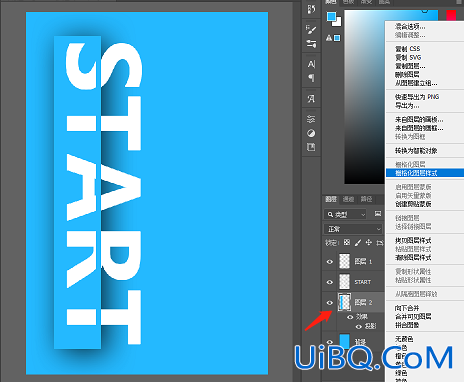
Task: Choose 来自图层的画板 artboard entry
Action: pos(419,119)
